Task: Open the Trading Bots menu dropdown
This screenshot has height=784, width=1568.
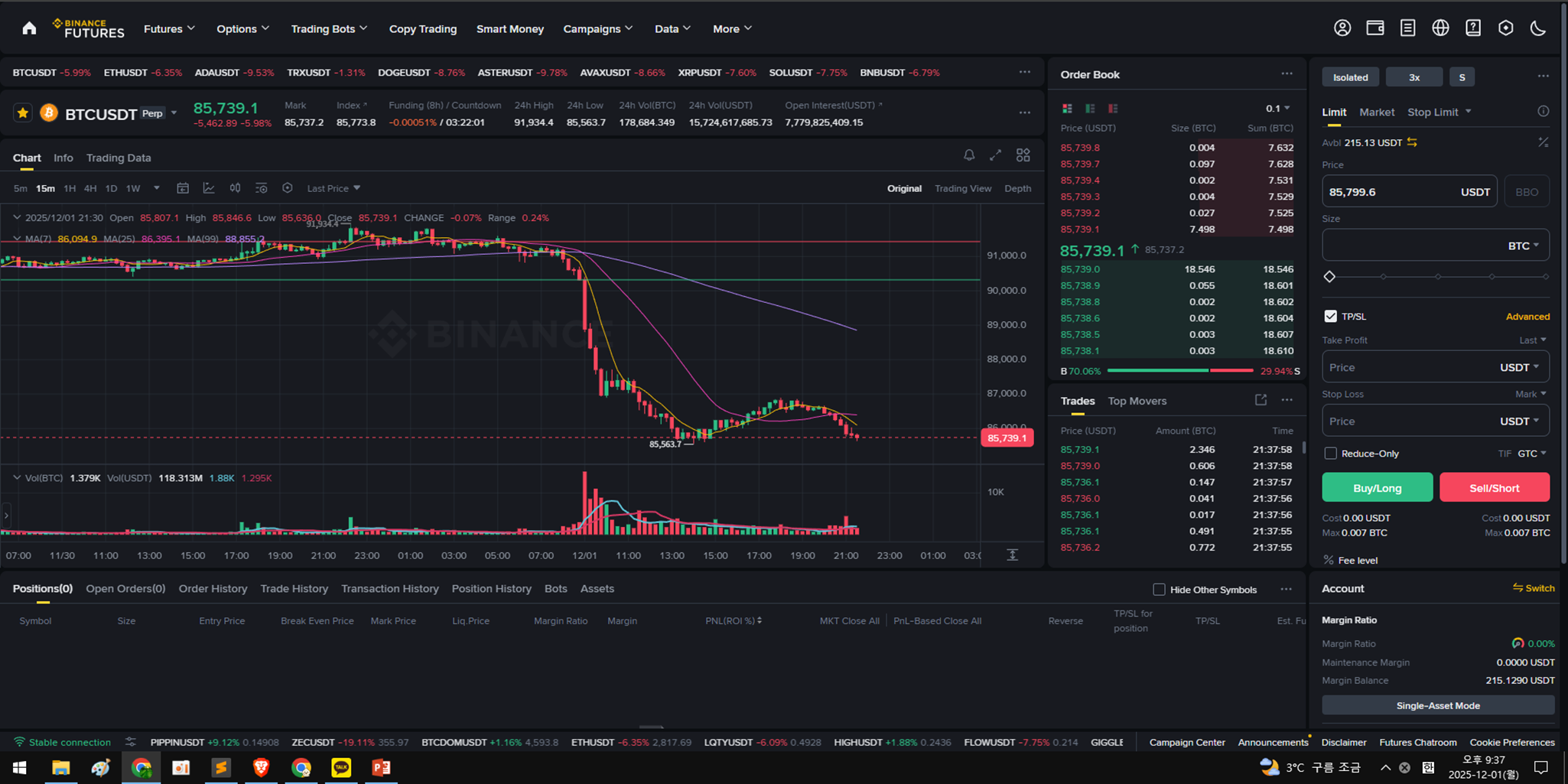Action: pos(329,28)
